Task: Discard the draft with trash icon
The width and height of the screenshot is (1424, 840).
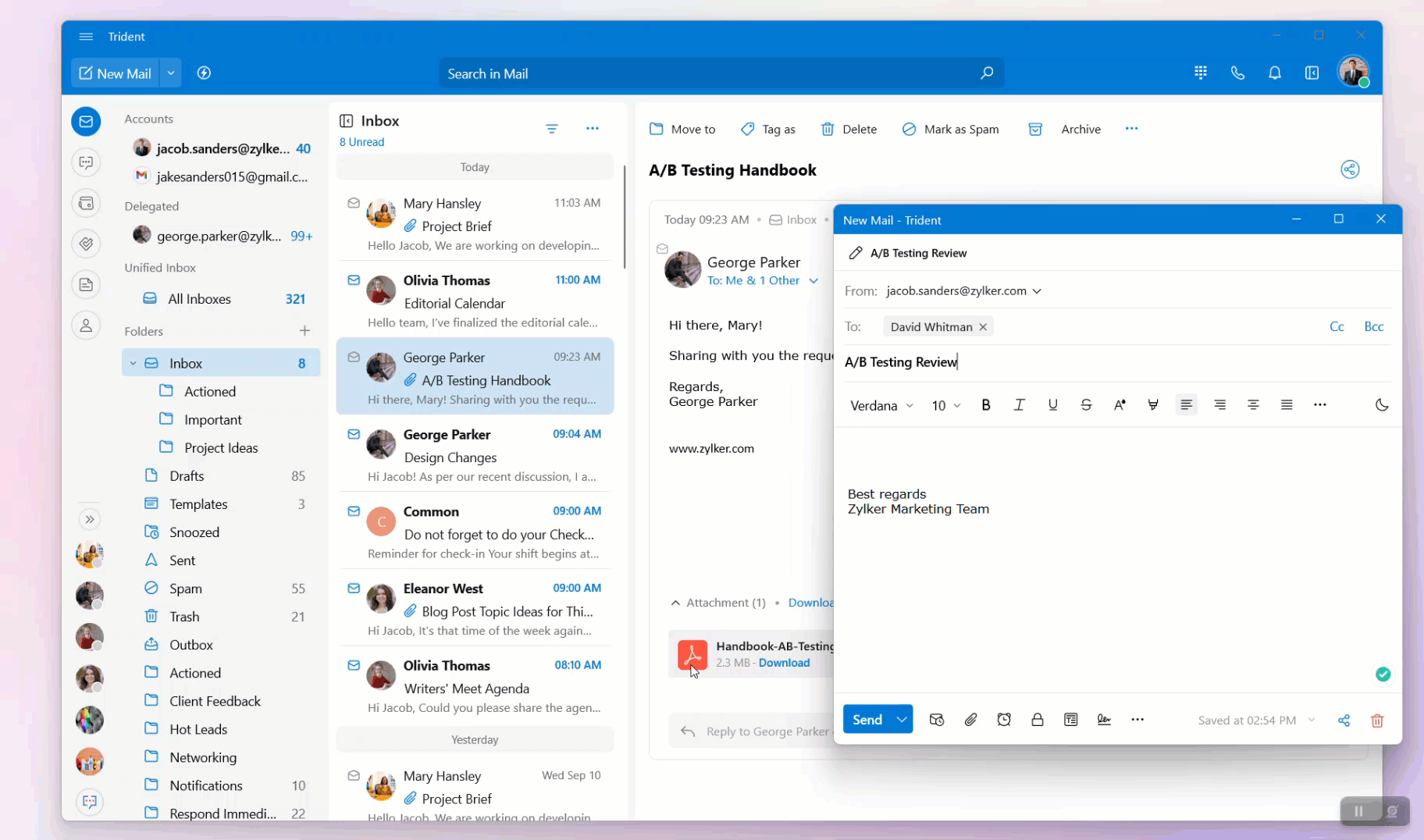Action: (1377, 721)
